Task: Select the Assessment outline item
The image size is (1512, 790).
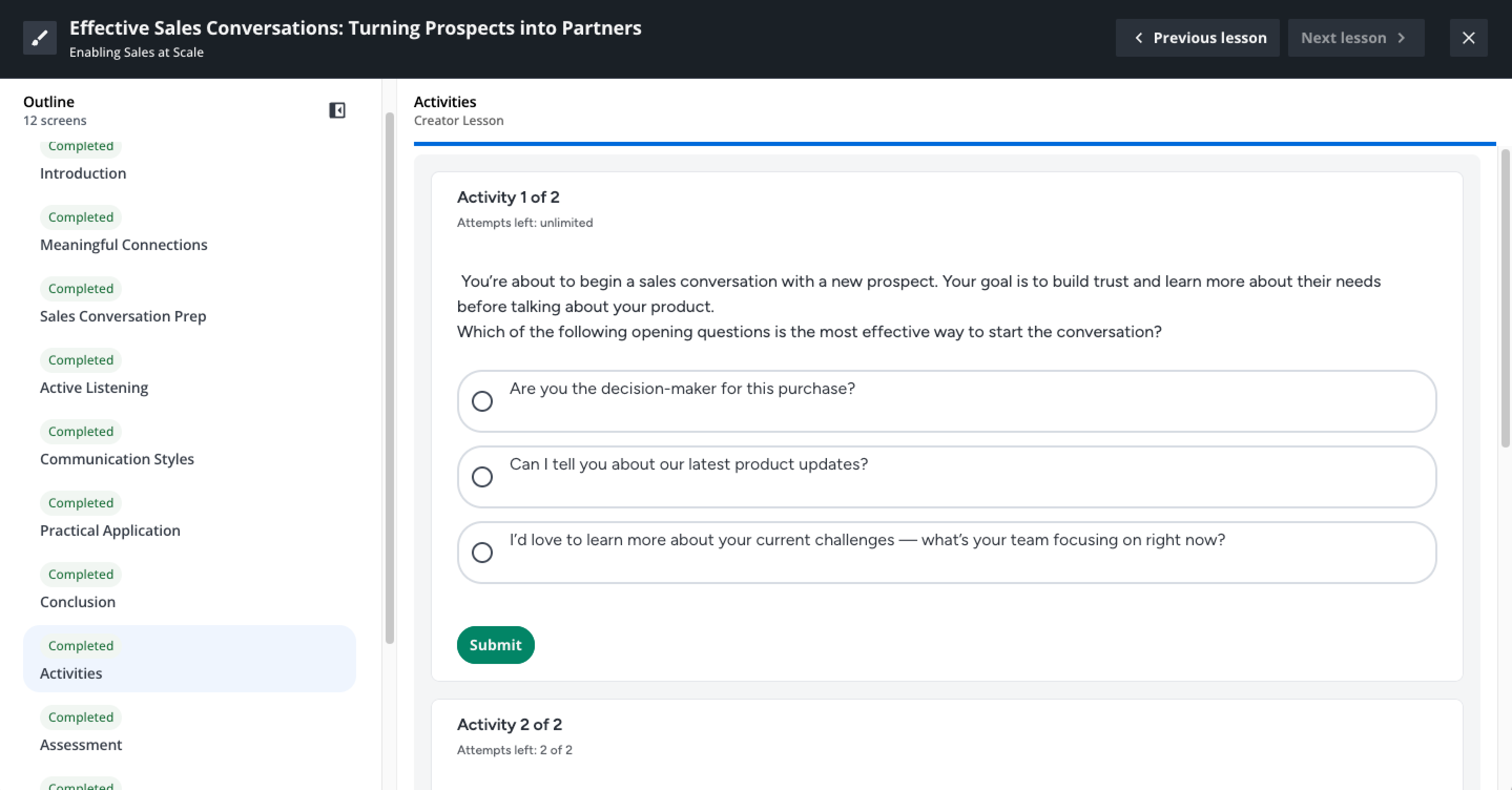Action: click(x=81, y=745)
